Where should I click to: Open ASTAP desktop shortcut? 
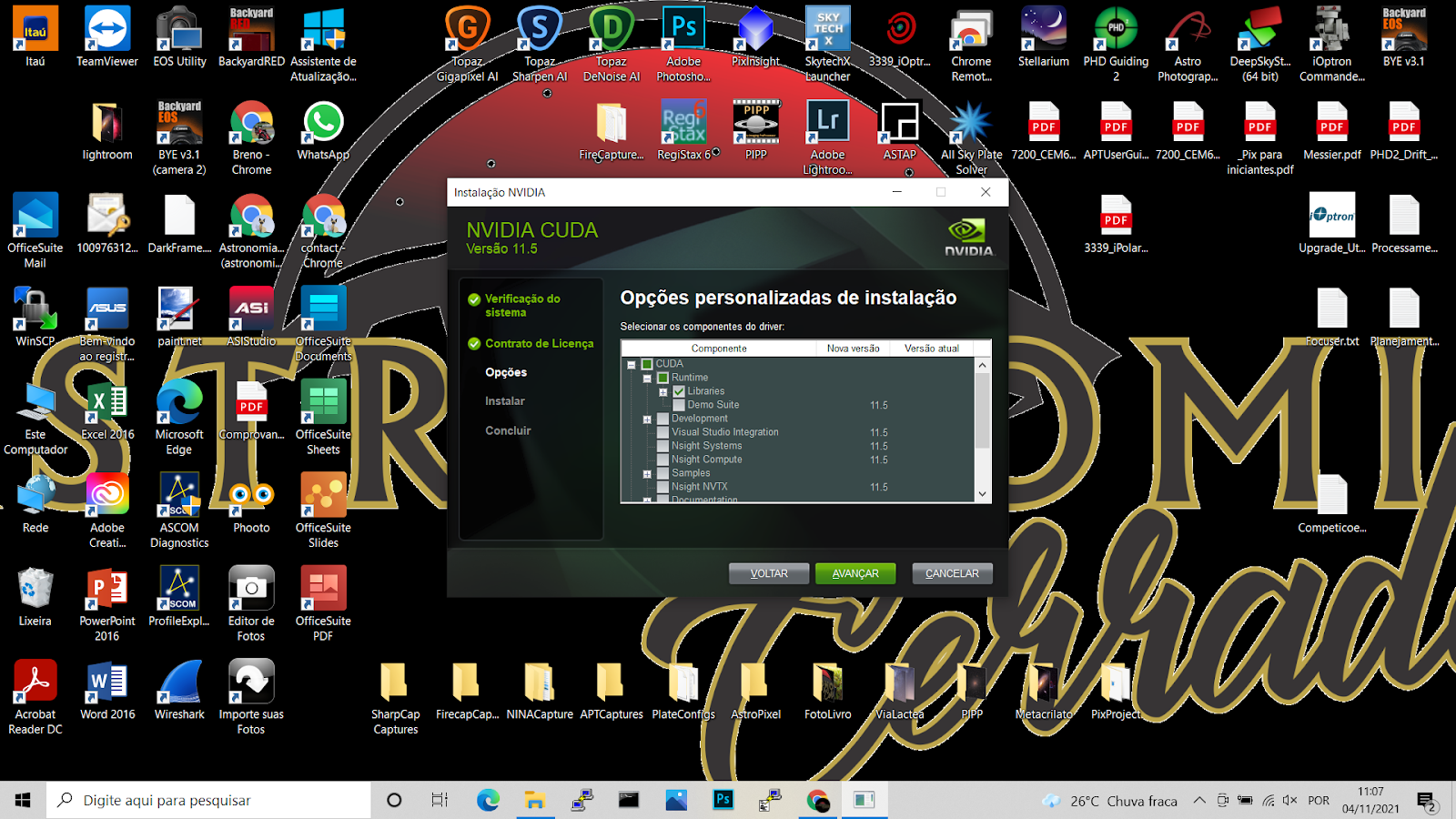(x=899, y=130)
